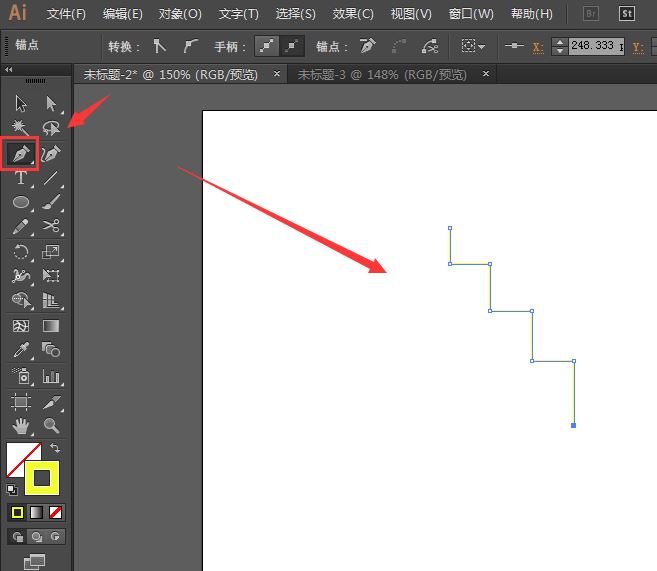The image size is (657, 571).
Task: Click the align anchor points icon
Action: [x=514, y=46]
